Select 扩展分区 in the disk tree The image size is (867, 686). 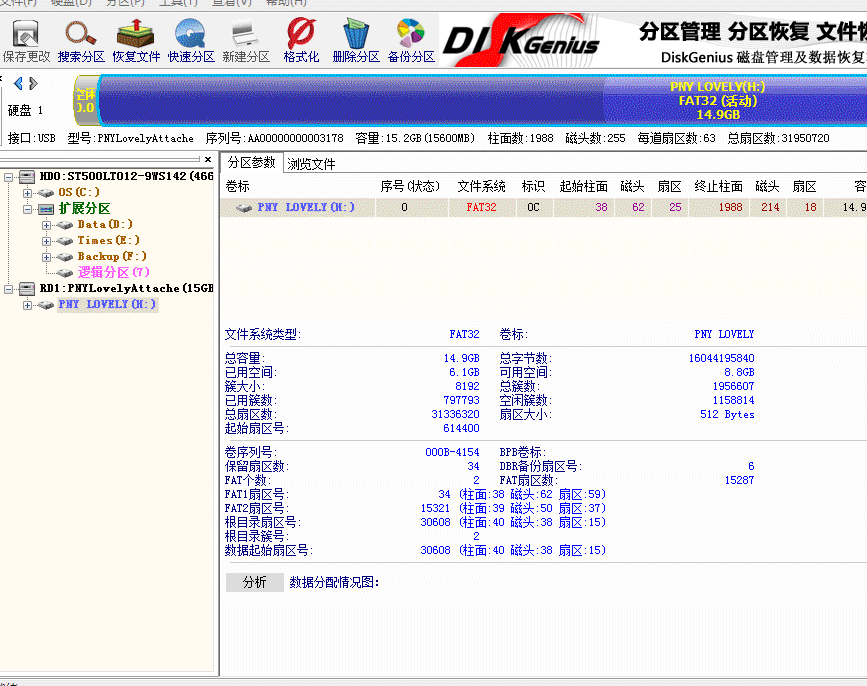pos(85,208)
